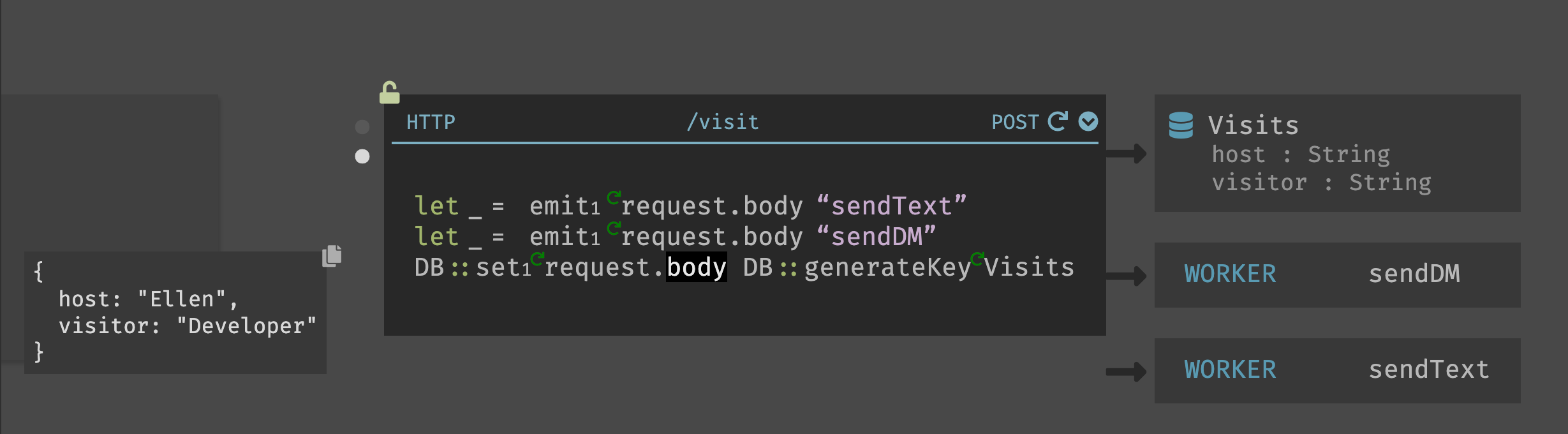Click the arrow pointing to Visits datastore
Image resolution: width=1568 pixels, height=434 pixels.
pos(1126,153)
